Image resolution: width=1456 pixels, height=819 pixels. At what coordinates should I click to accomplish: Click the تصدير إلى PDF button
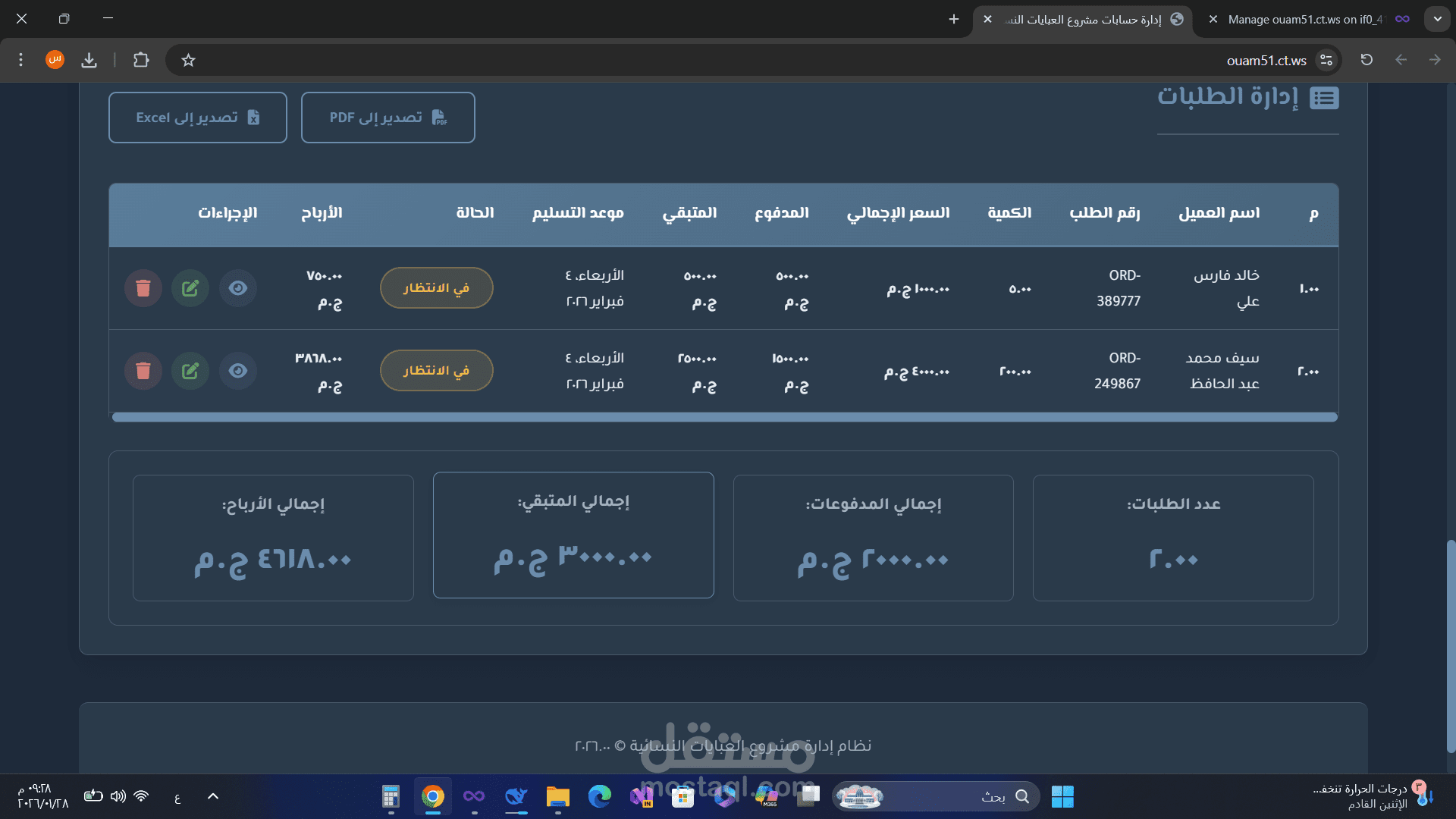pyautogui.click(x=388, y=118)
